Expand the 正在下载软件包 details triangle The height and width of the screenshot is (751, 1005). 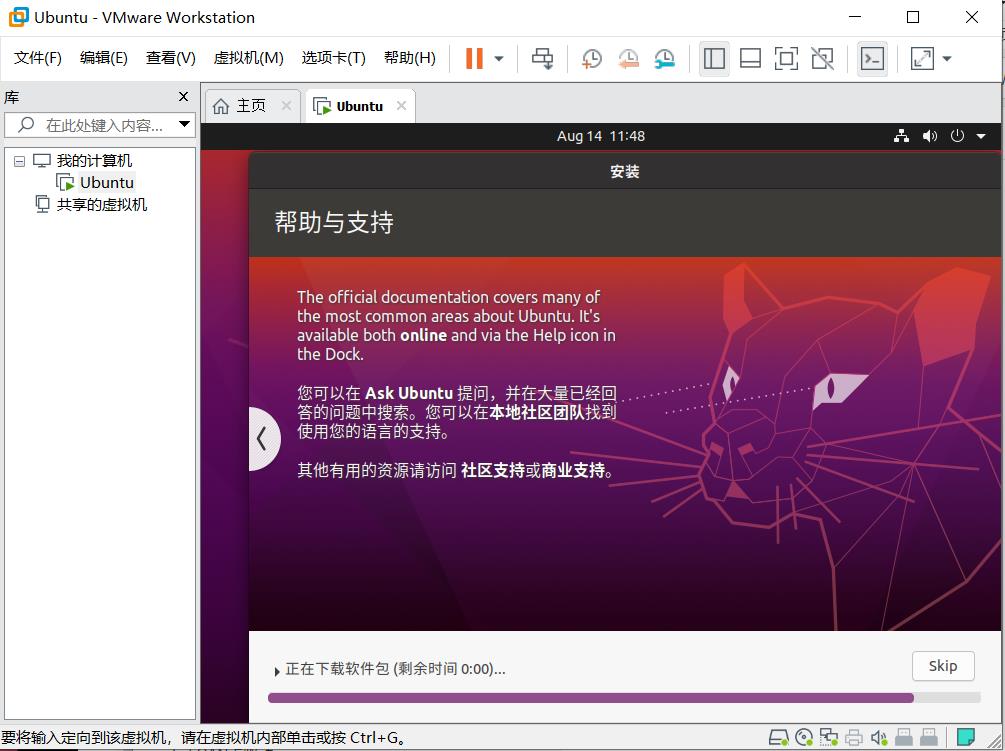277,671
